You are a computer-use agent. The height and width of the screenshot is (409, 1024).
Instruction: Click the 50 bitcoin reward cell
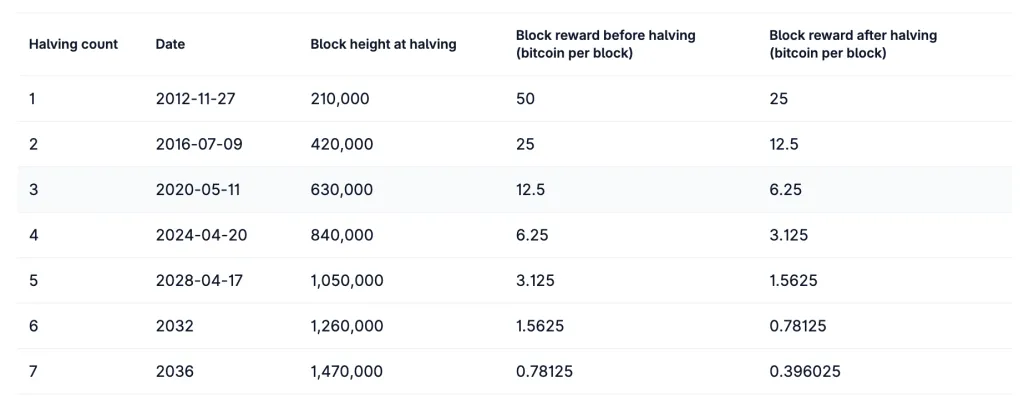coord(525,99)
